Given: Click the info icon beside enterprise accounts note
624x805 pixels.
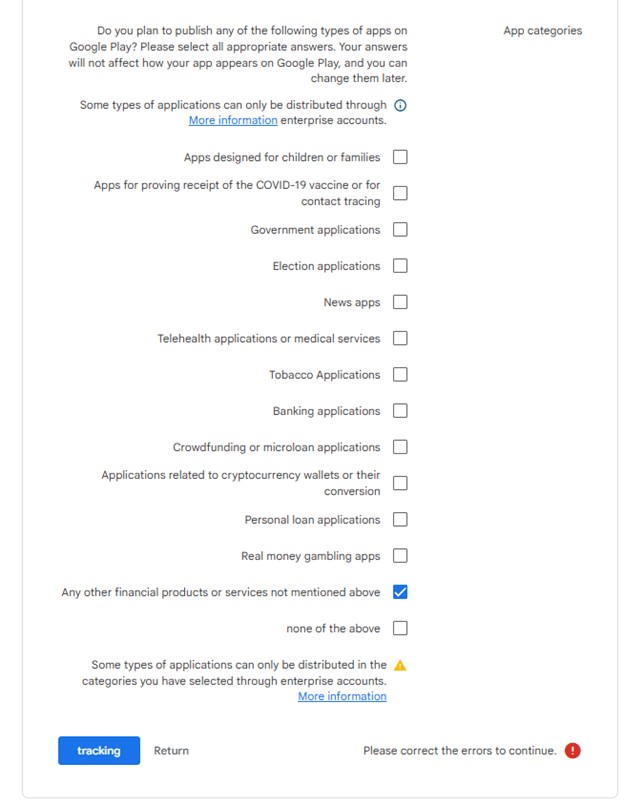Looking at the screenshot, I should pos(401,105).
